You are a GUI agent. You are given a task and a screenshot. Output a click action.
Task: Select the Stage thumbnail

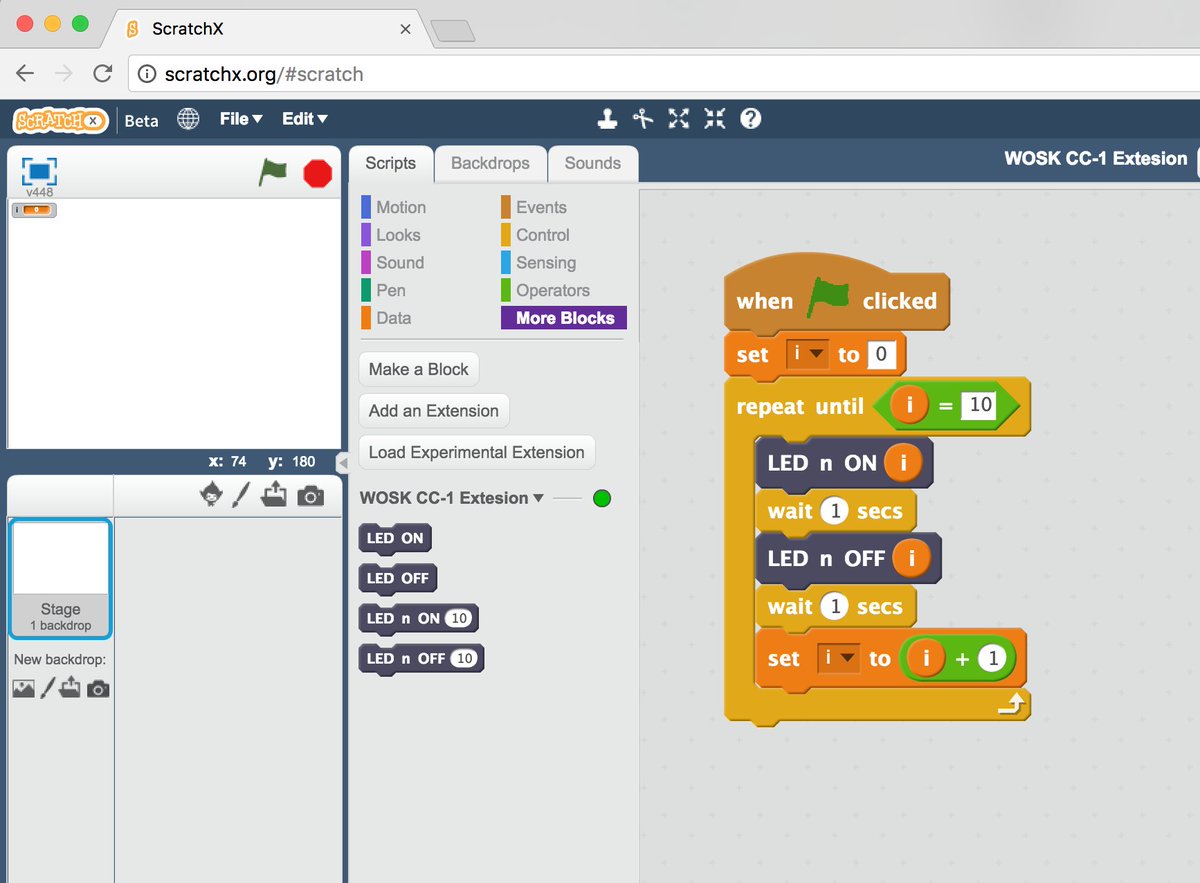coord(60,578)
